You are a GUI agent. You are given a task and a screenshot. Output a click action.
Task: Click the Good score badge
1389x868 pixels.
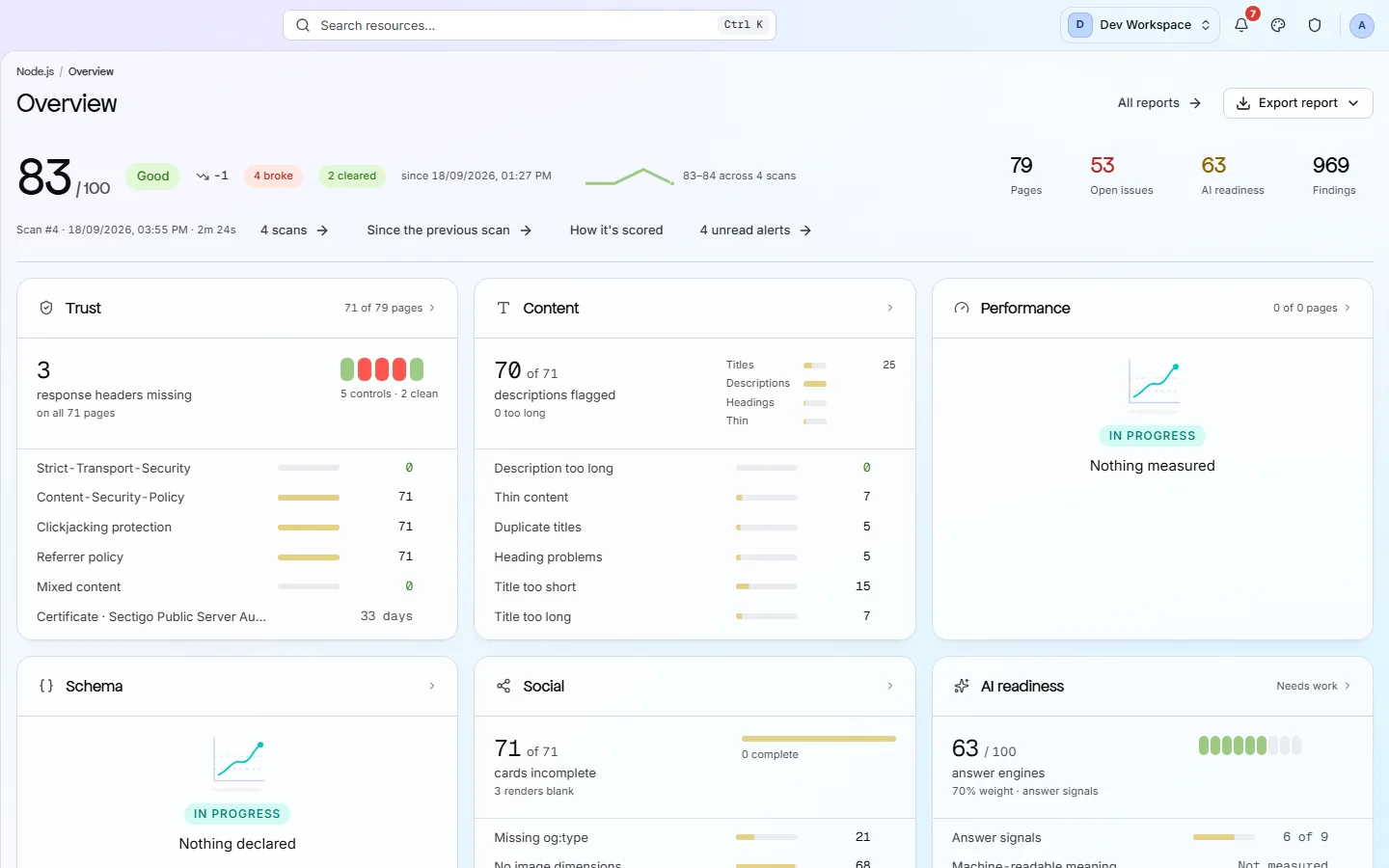point(152,176)
